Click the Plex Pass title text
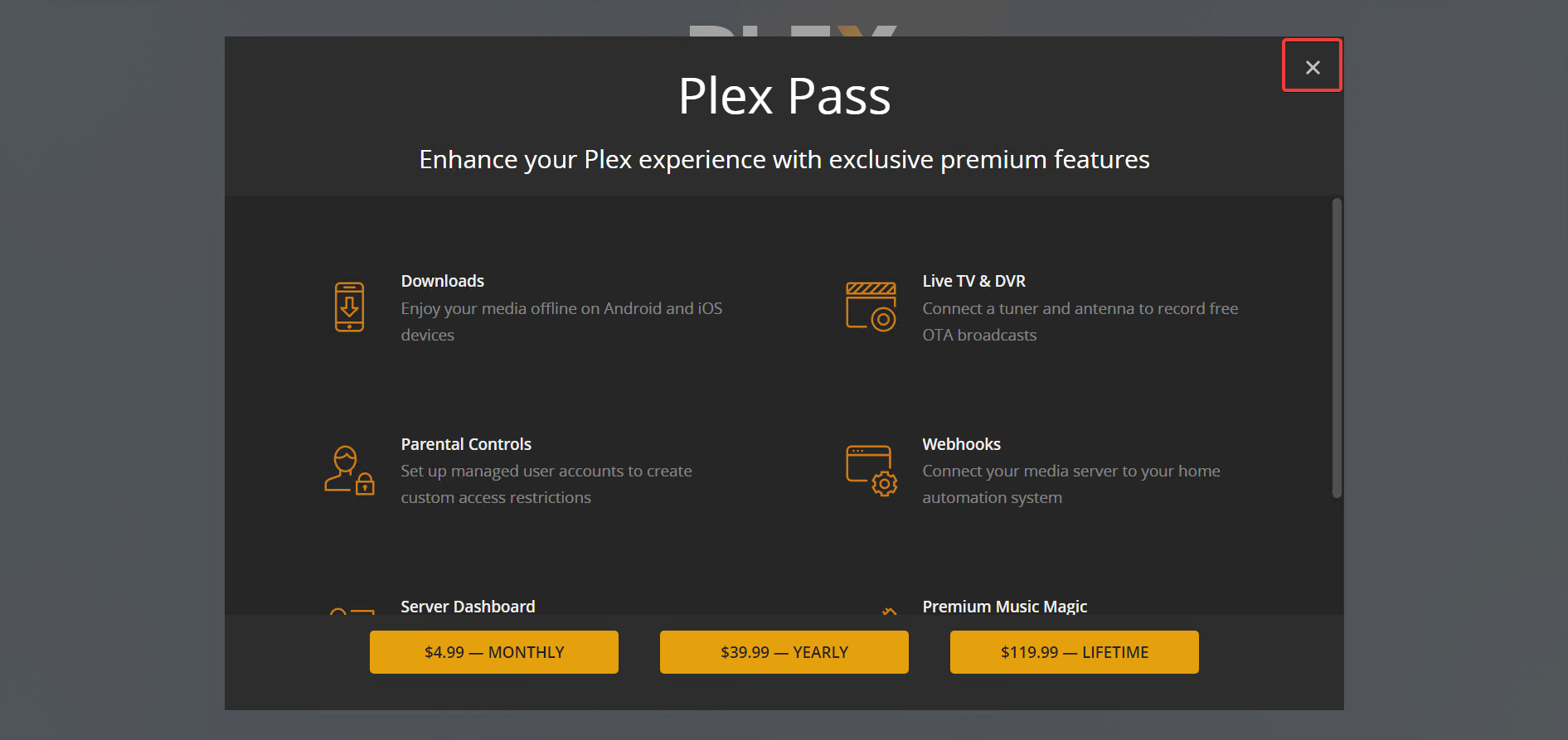The height and width of the screenshot is (740, 1568). 784,96
